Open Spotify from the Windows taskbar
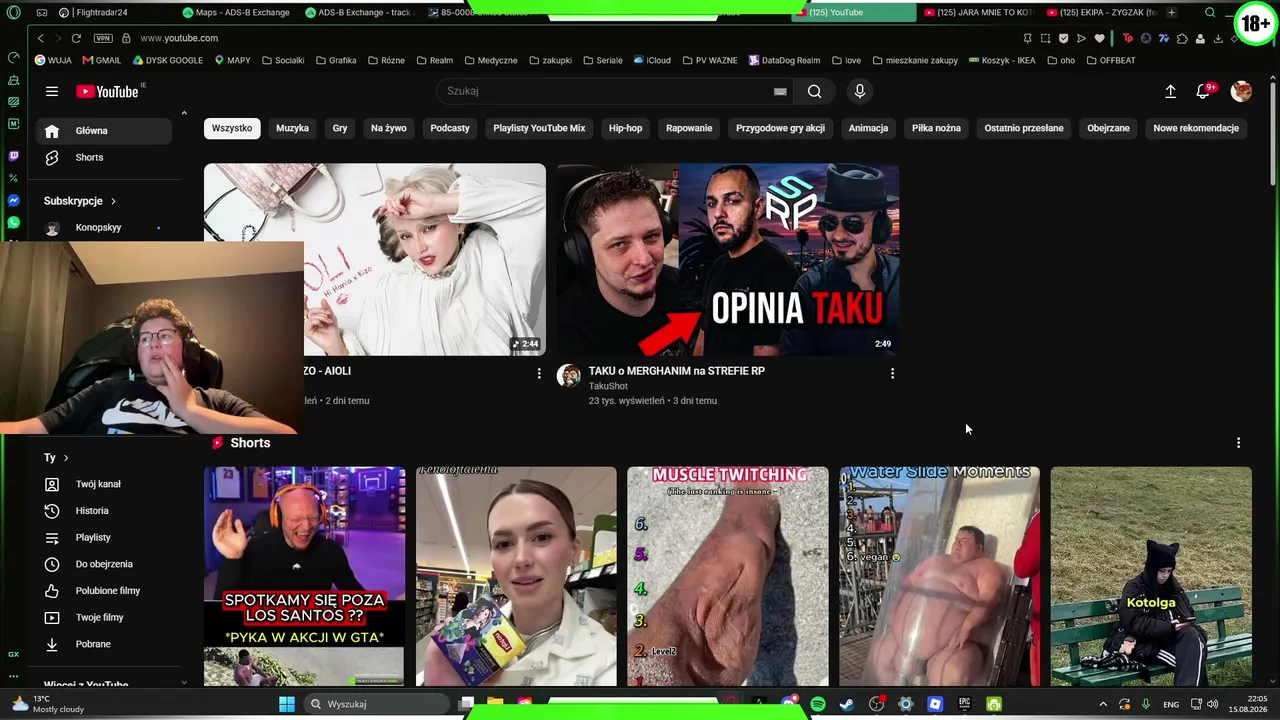 click(x=818, y=704)
